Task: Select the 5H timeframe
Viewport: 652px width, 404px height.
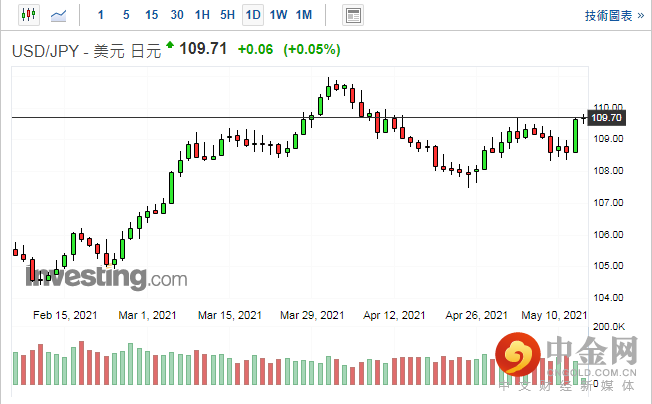Action: (x=227, y=15)
